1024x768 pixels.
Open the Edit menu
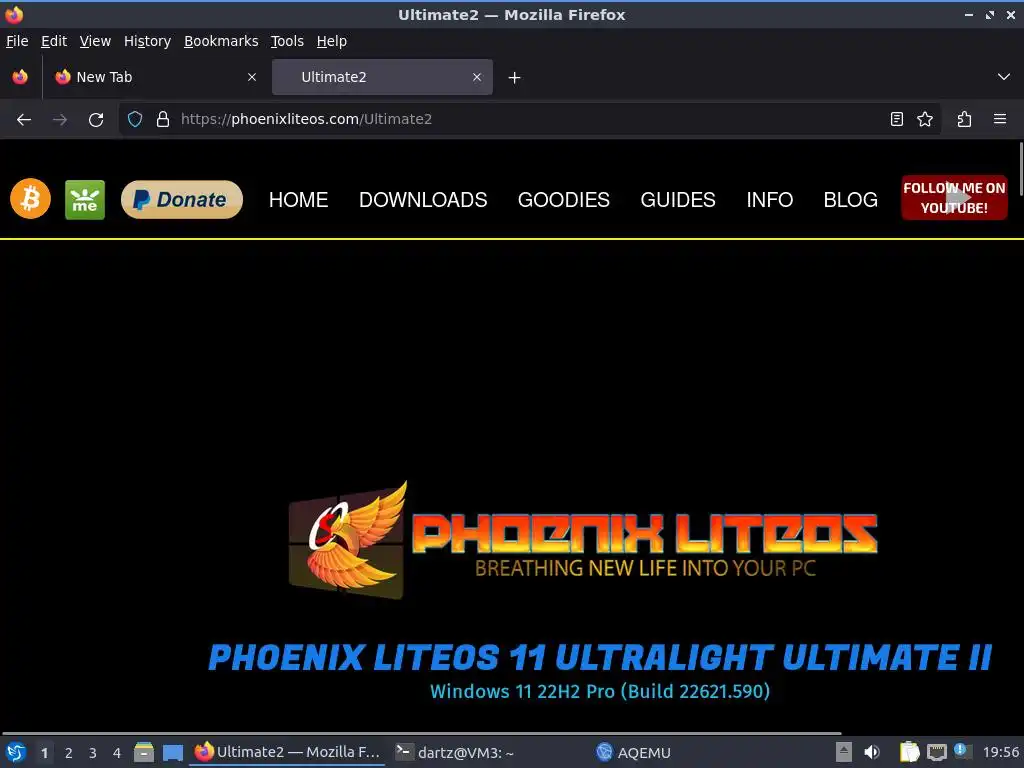[54, 41]
